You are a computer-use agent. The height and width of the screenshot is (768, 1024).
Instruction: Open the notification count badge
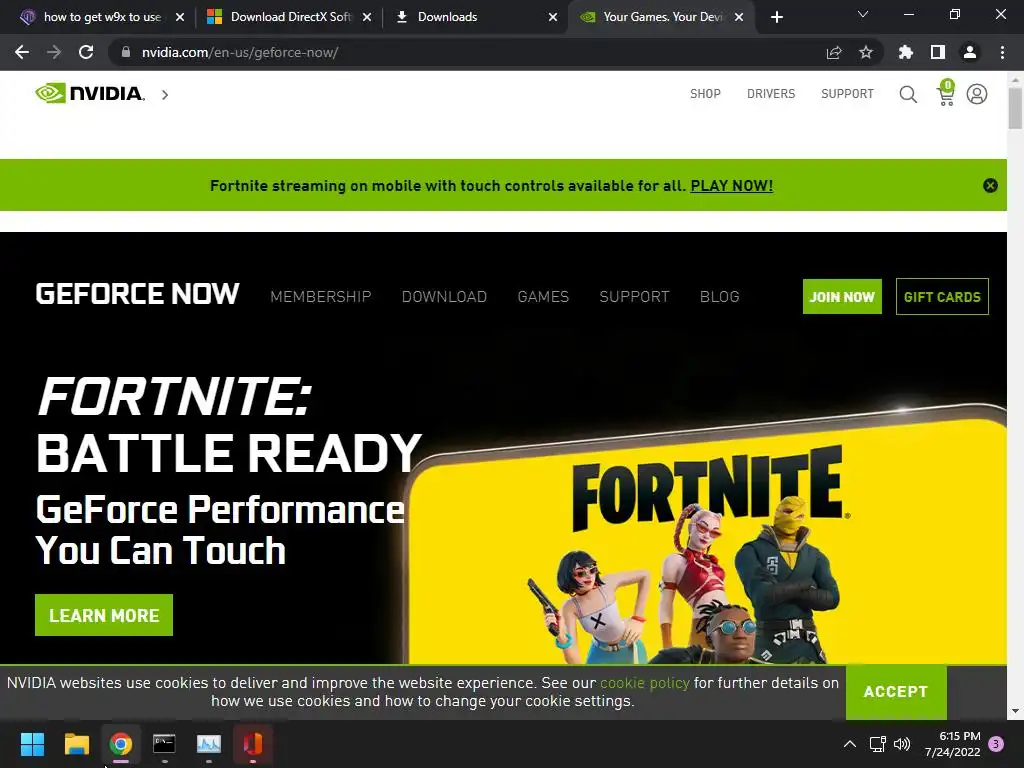point(996,744)
